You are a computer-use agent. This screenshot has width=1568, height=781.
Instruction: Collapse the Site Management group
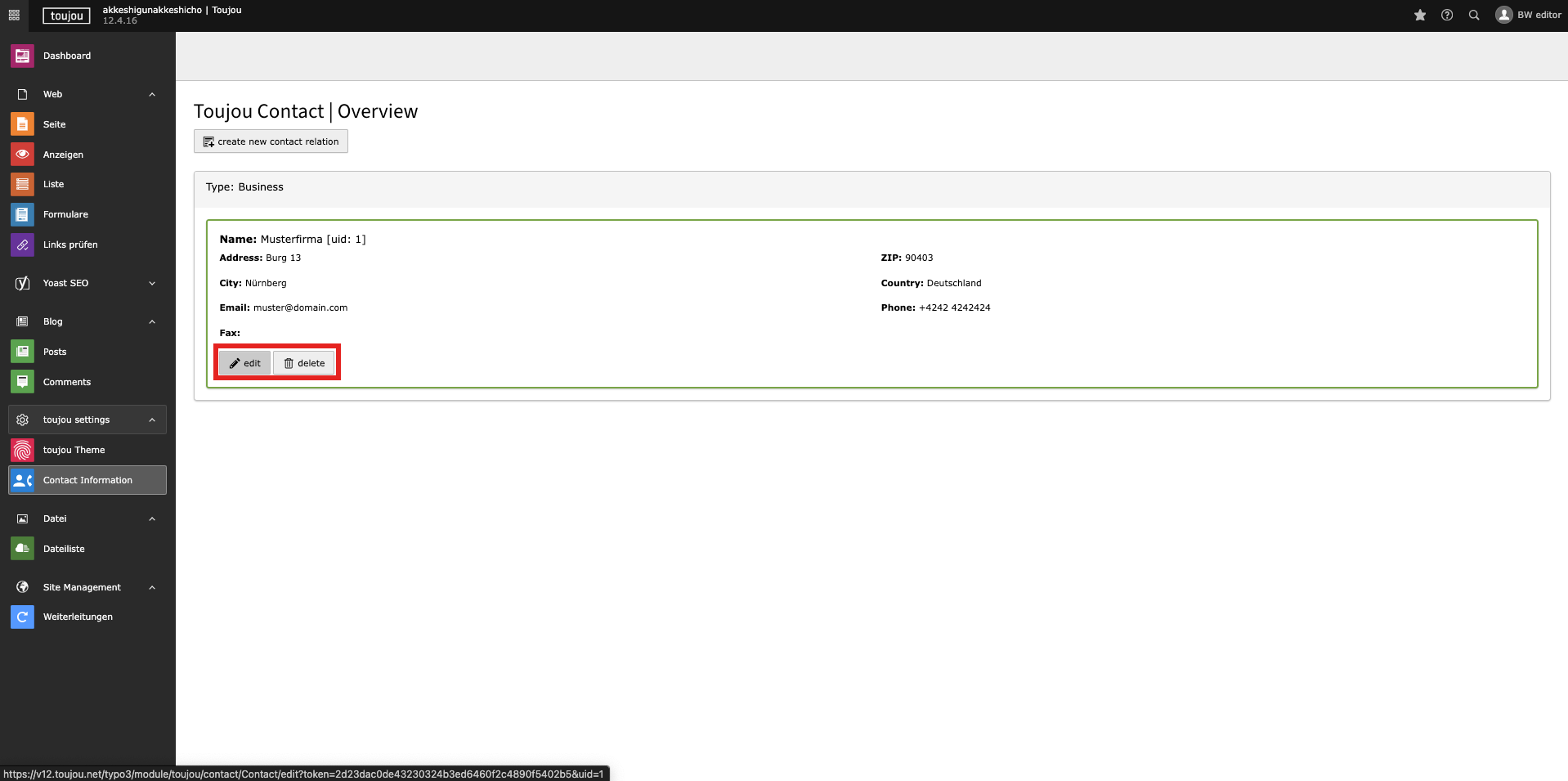pyautogui.click(x=152, y=588)
